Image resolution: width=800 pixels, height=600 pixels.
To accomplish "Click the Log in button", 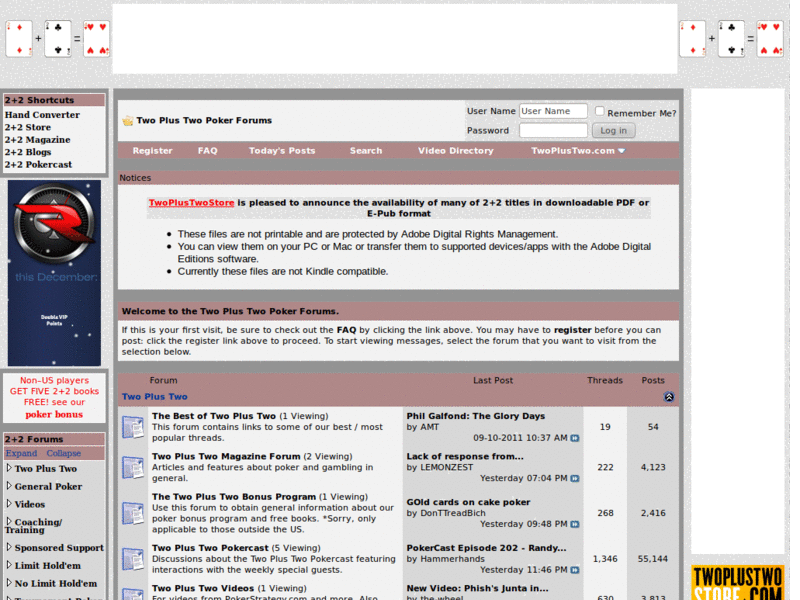I will tap(613, 131).
